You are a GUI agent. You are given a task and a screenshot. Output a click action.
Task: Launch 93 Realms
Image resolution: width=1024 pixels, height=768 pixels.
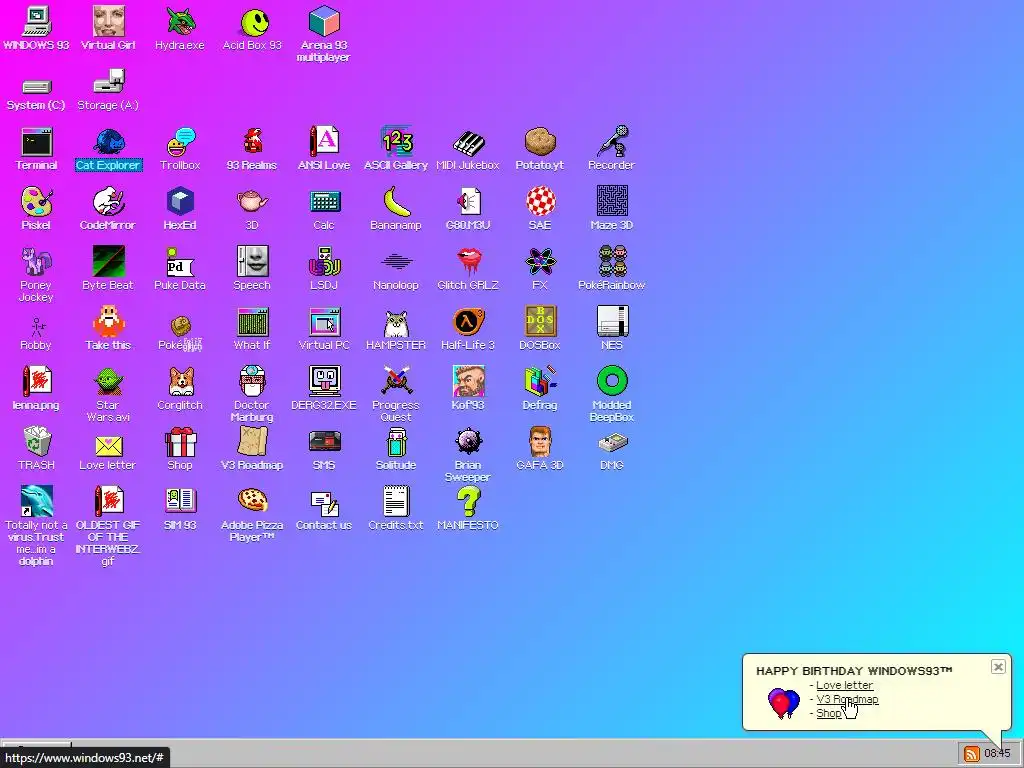252,142
